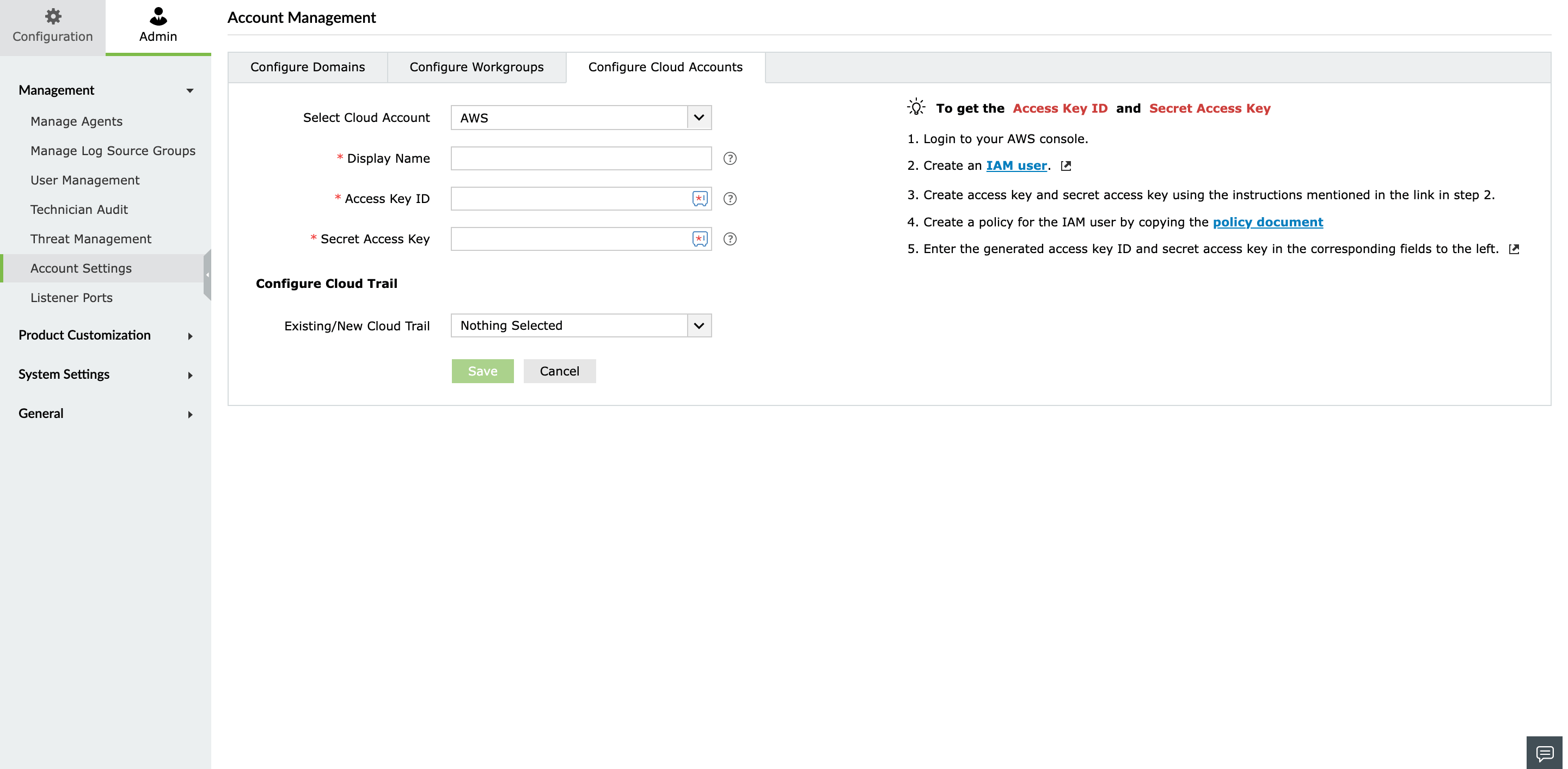Collapse the sidebar using the handle arrow
Image resolution: width=1568 pixels, height=769 pixels.
tap(207, 275)
